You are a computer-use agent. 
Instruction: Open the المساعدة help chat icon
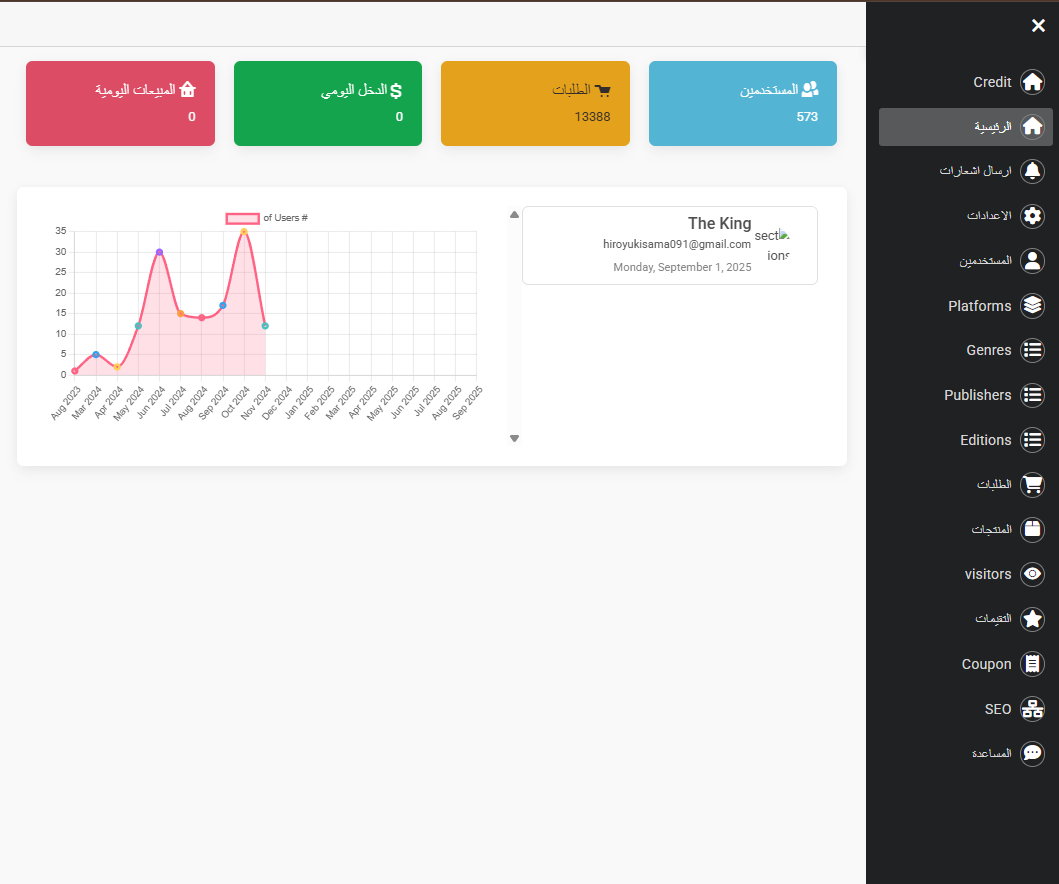coord(1032,753)
